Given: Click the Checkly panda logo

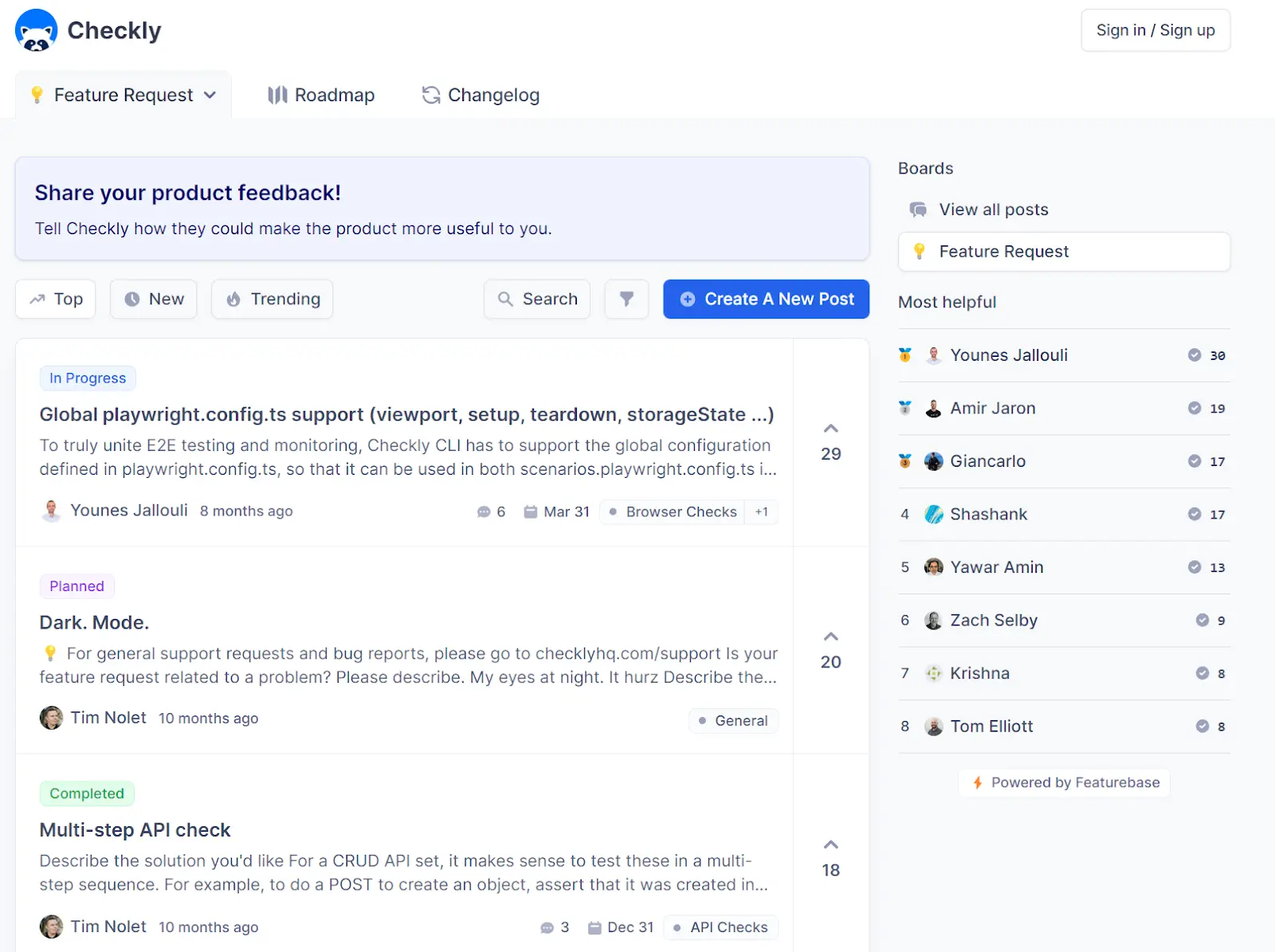Looking at the screenshot, I should pos(35,30).
